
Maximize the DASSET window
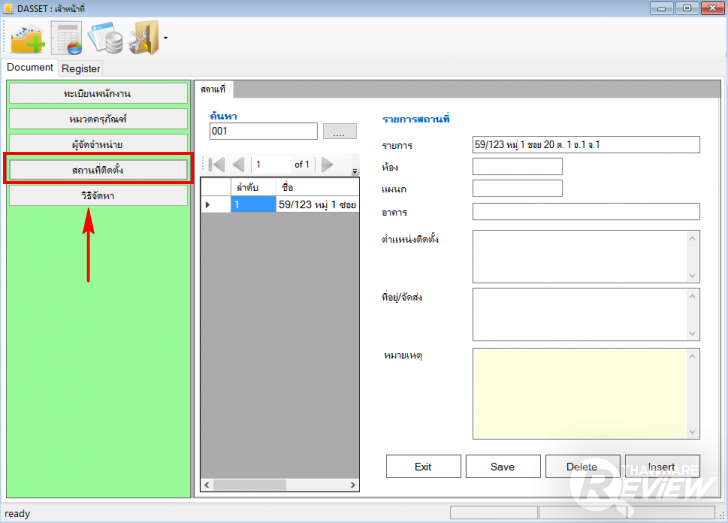(687, 8)
